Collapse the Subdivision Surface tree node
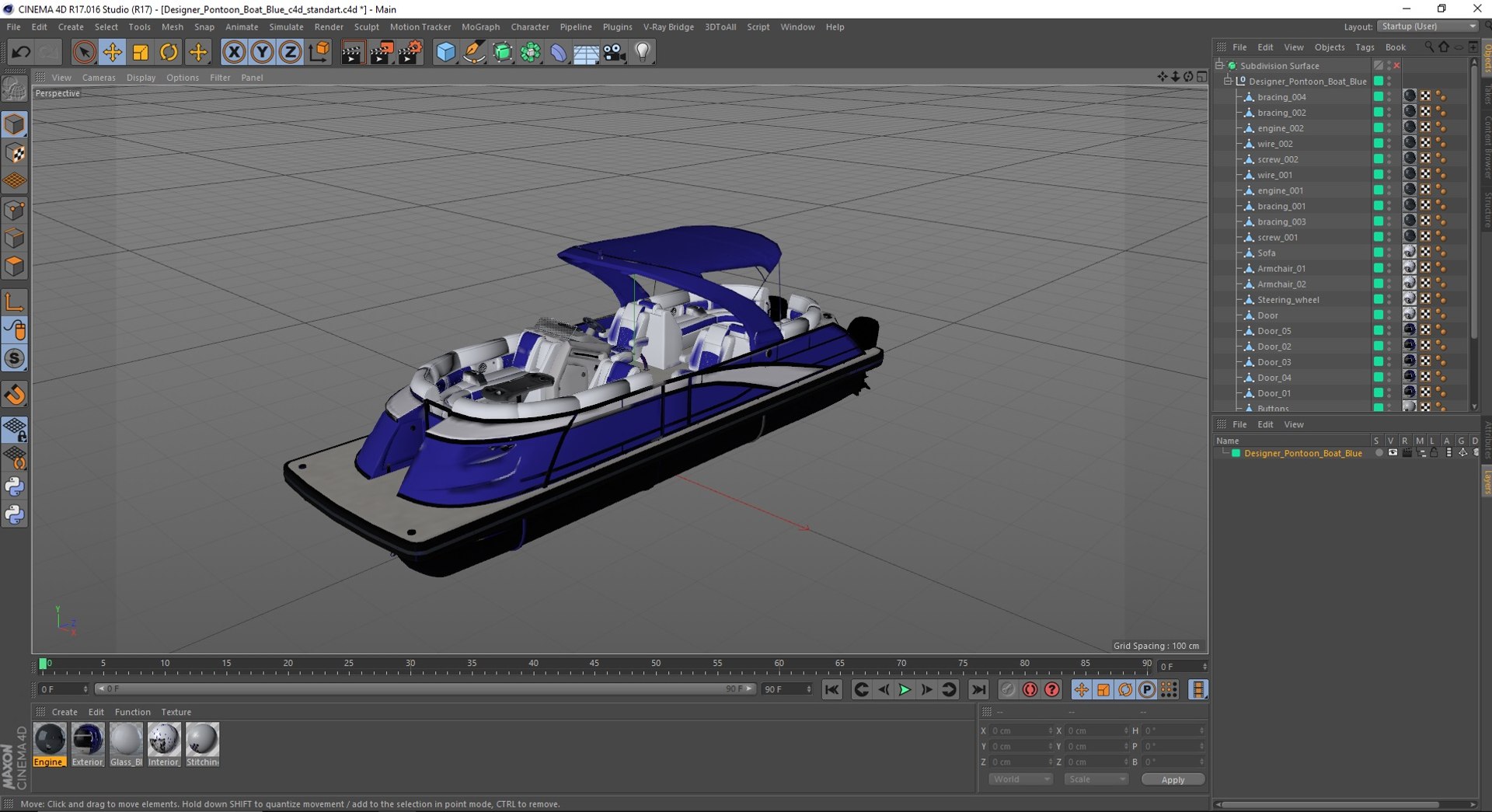This screenshot has width=1492, height=812. point(1219,65)
